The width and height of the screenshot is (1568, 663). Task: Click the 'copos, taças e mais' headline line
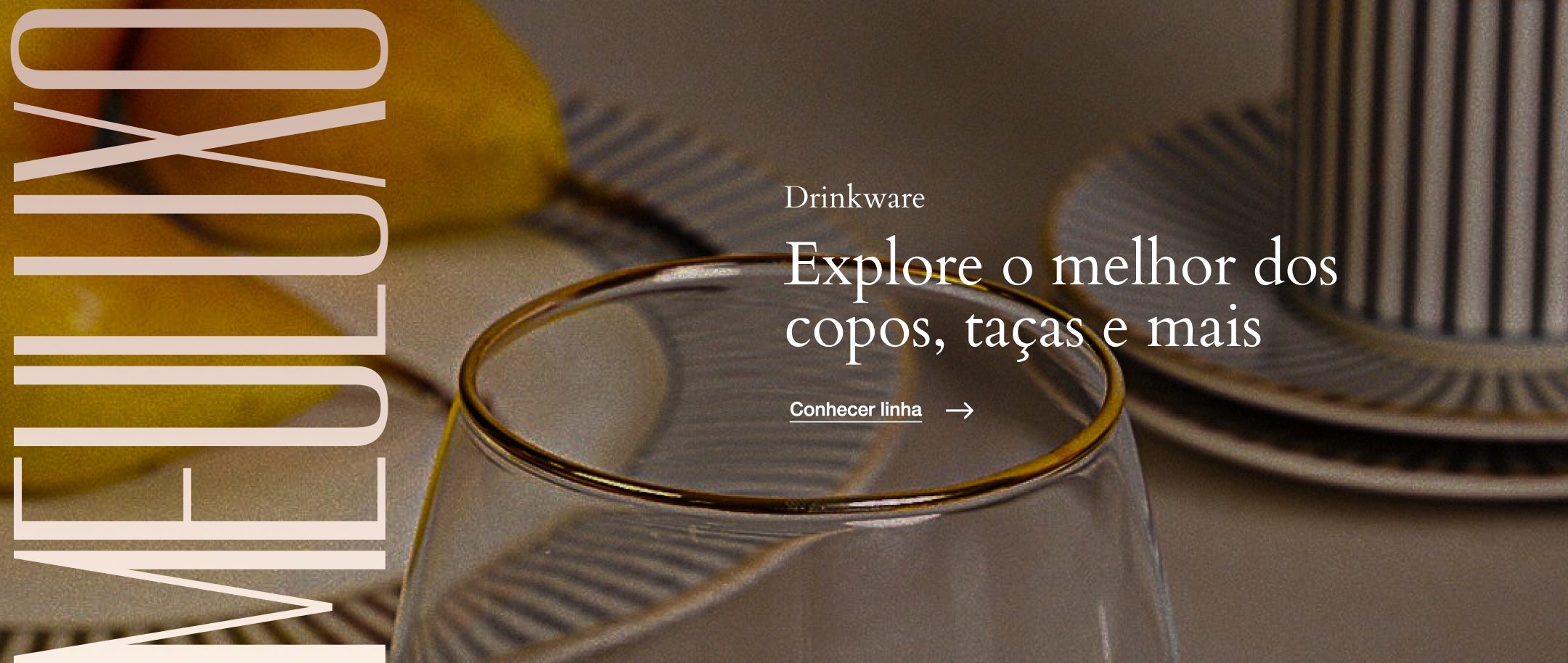(x=1023, y=330)
